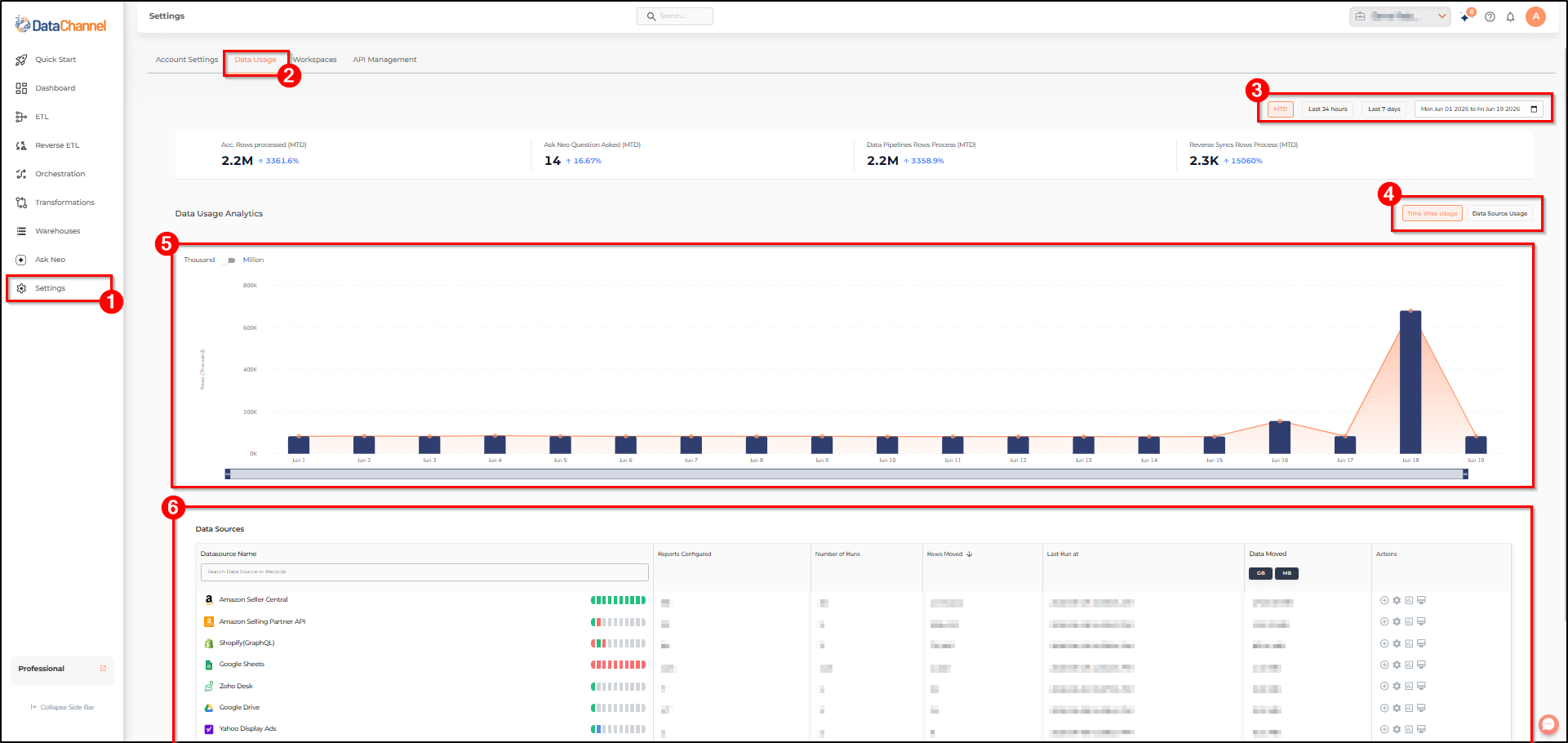The width and height of the screenshot is (1568, 743).
Task: Click monitor icon for Zoho Desk row
Action: click(1421, 686)
